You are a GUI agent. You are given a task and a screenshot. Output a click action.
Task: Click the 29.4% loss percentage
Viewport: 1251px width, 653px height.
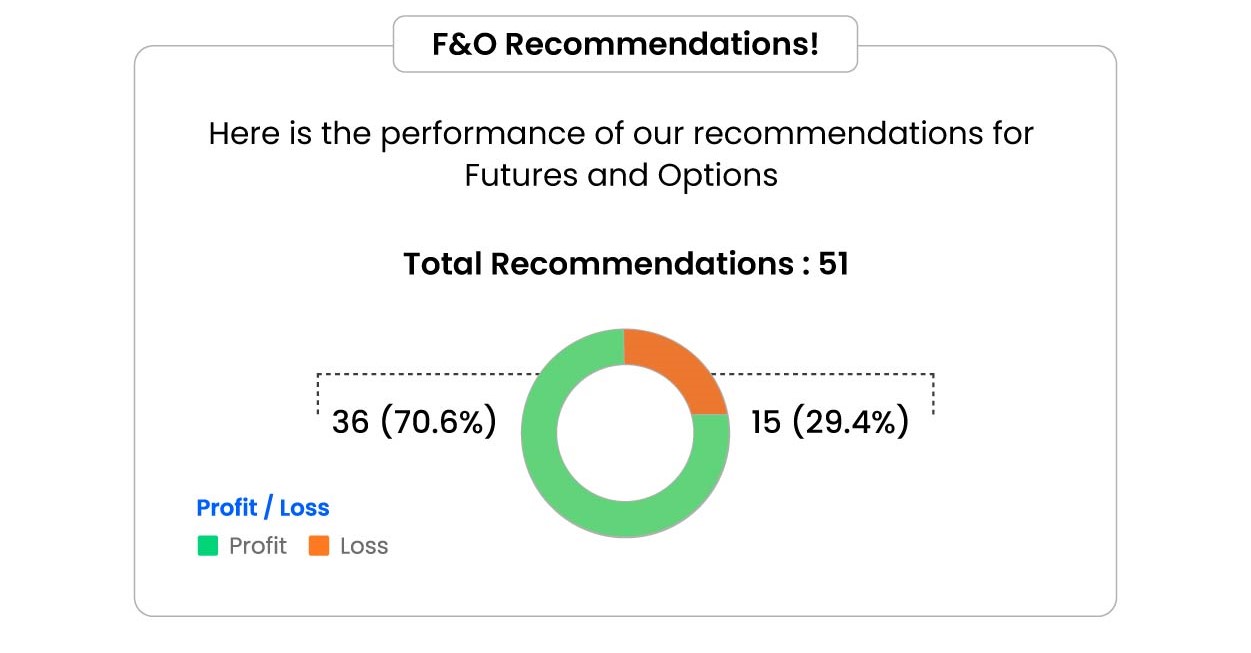point(850,422)
